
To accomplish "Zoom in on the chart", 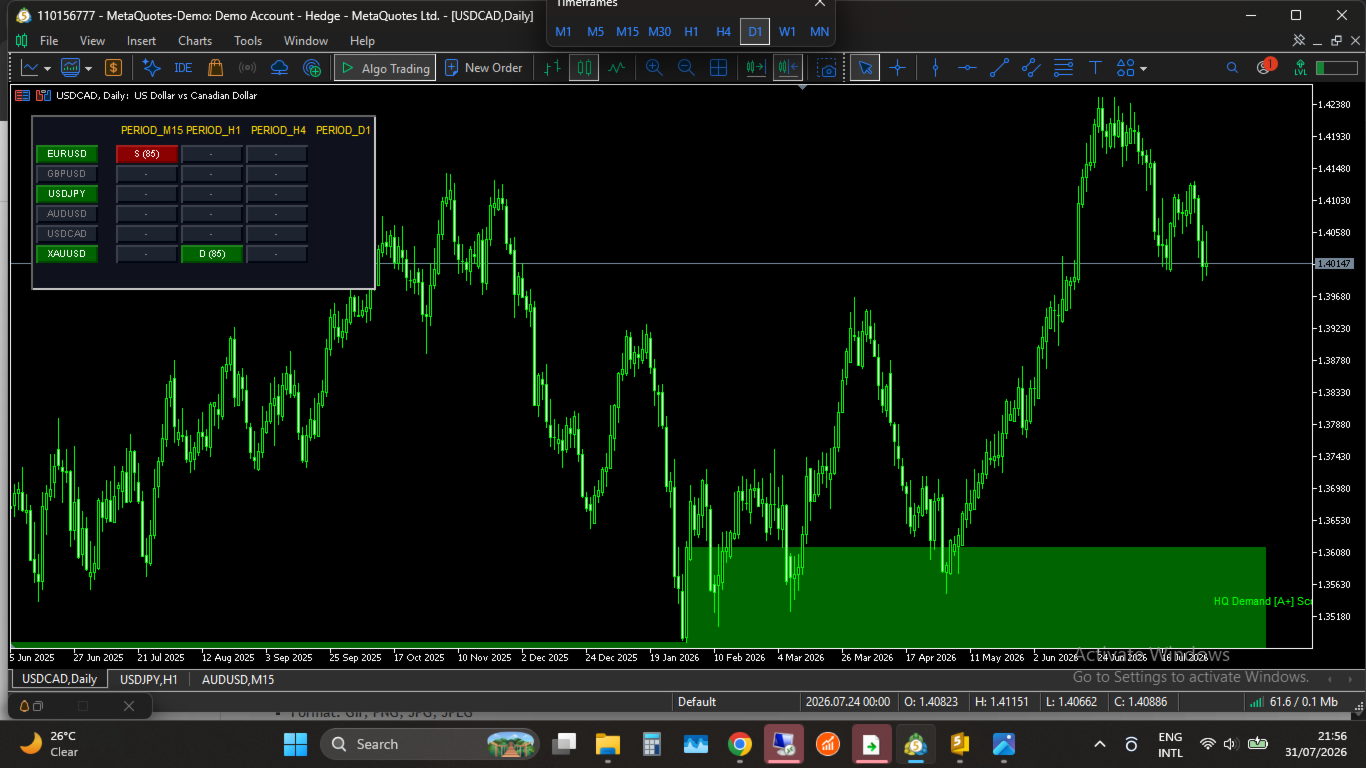I will click(x=654, y=68).
